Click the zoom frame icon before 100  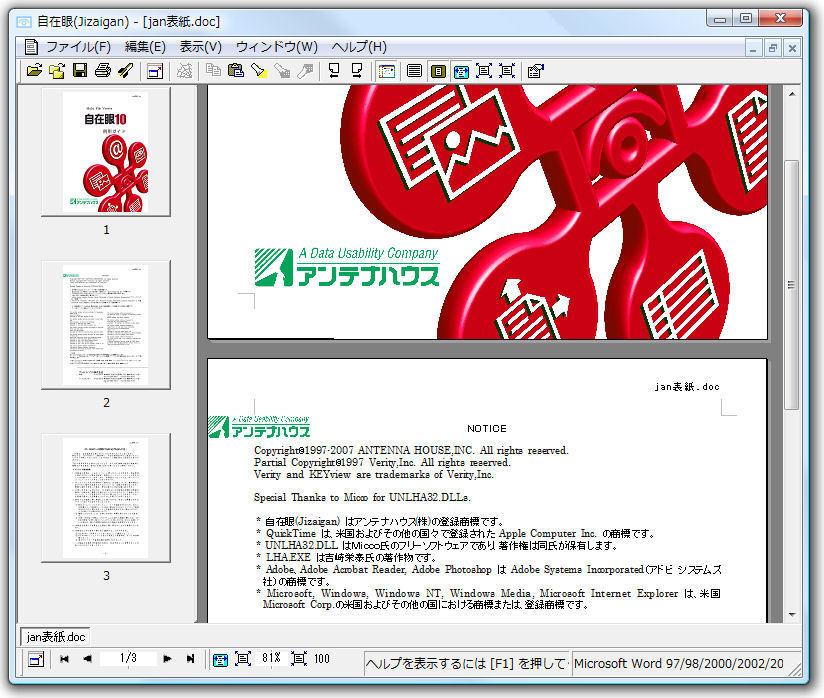click(x=298, y=659)
